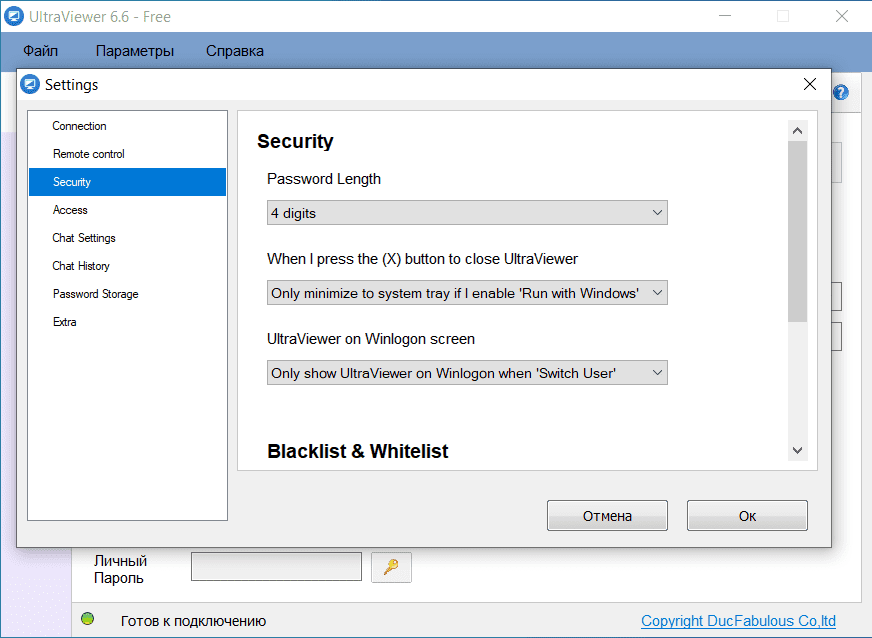
Task: Click the settings panel vertical scrollbar thumb
Action: tap(797, 230)
